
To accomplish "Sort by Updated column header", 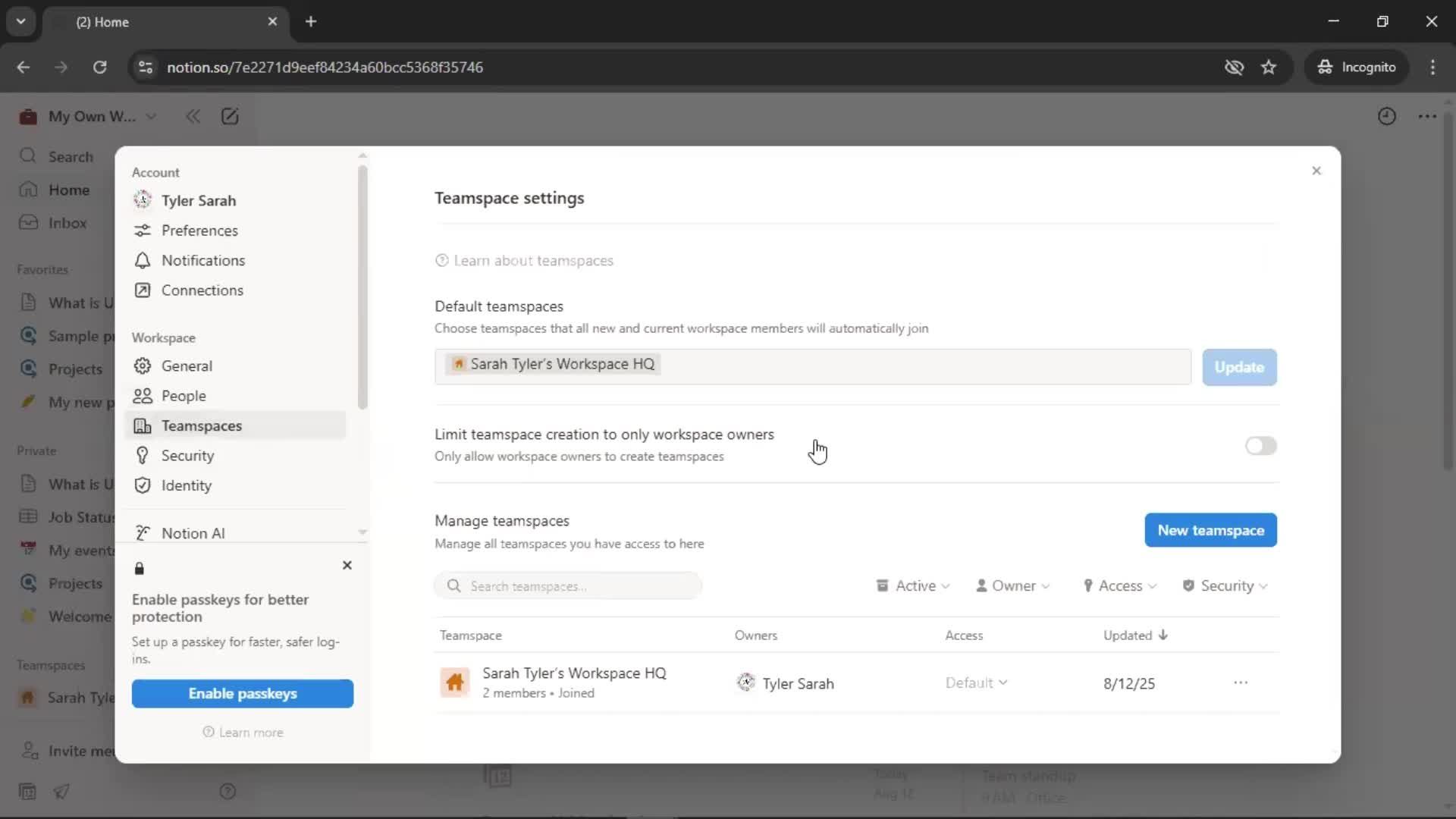I will tap(1135, 635).
